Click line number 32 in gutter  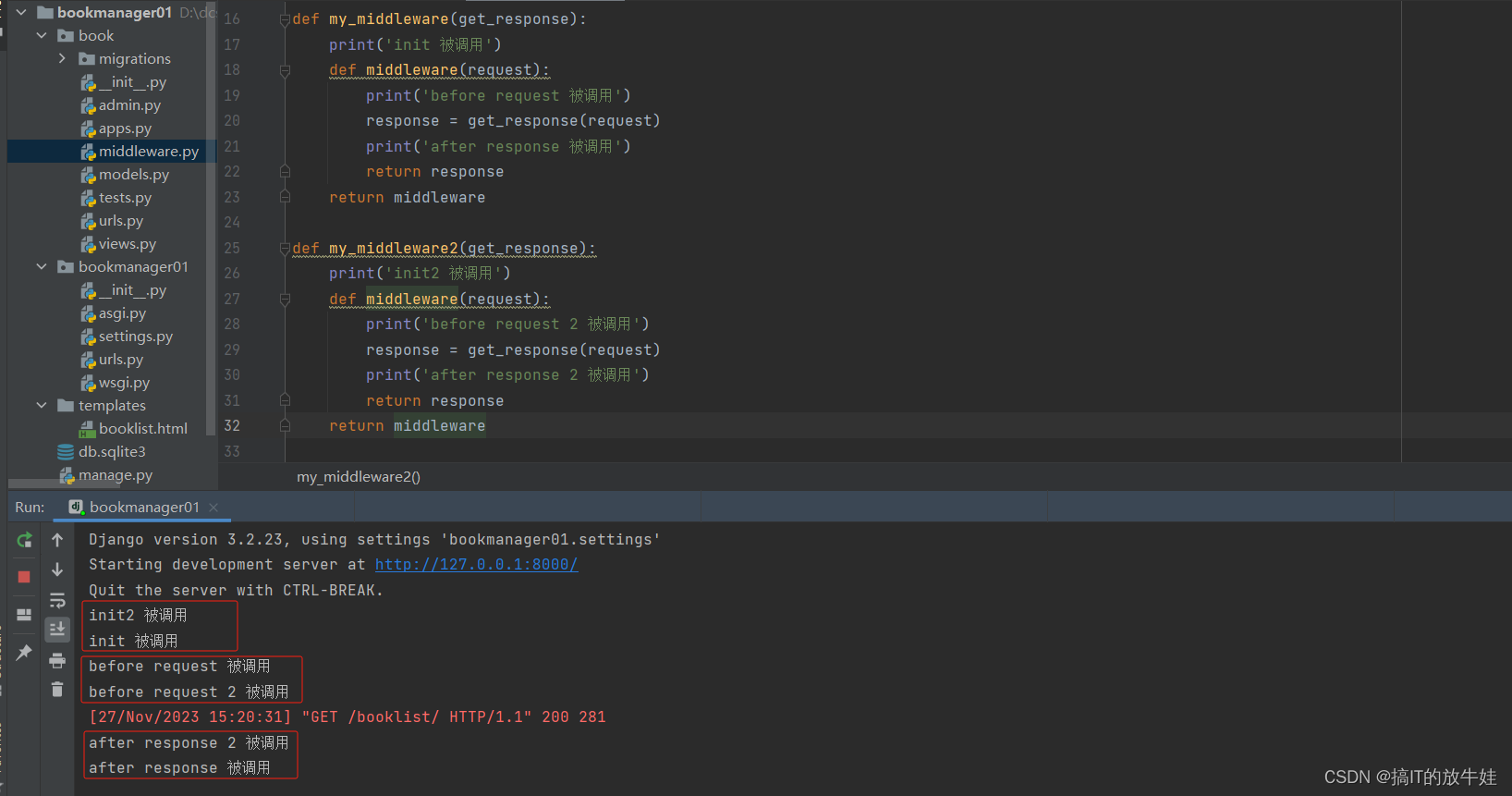232,426
